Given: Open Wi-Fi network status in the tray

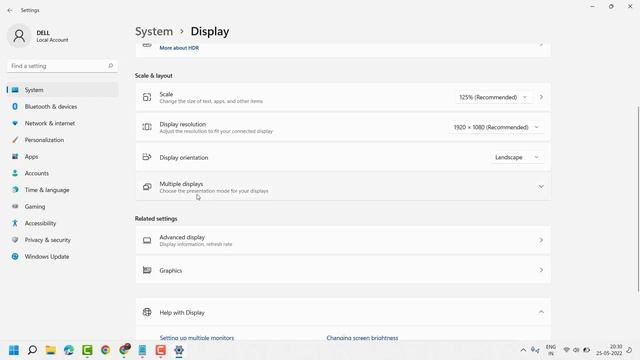Looking at the screenshot, I should (567, 350).
